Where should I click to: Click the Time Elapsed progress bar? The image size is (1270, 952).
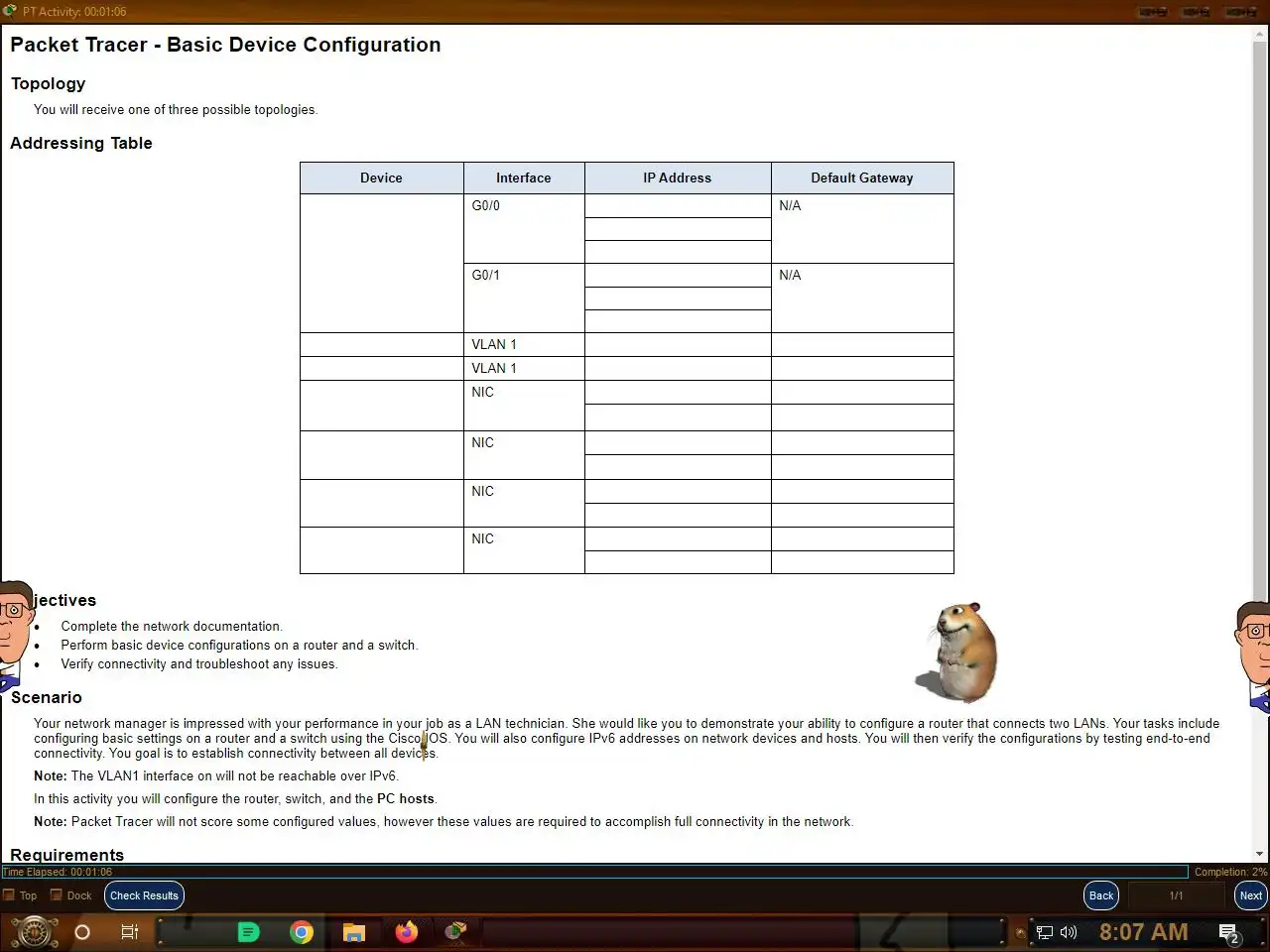pos(594,872)
